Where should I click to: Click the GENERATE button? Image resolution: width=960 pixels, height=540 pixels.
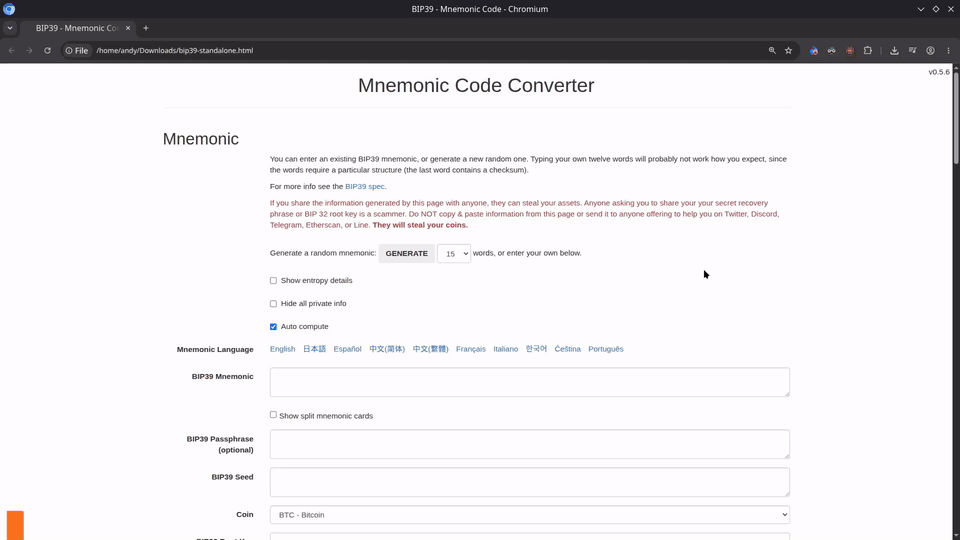(x=407, y=253)
